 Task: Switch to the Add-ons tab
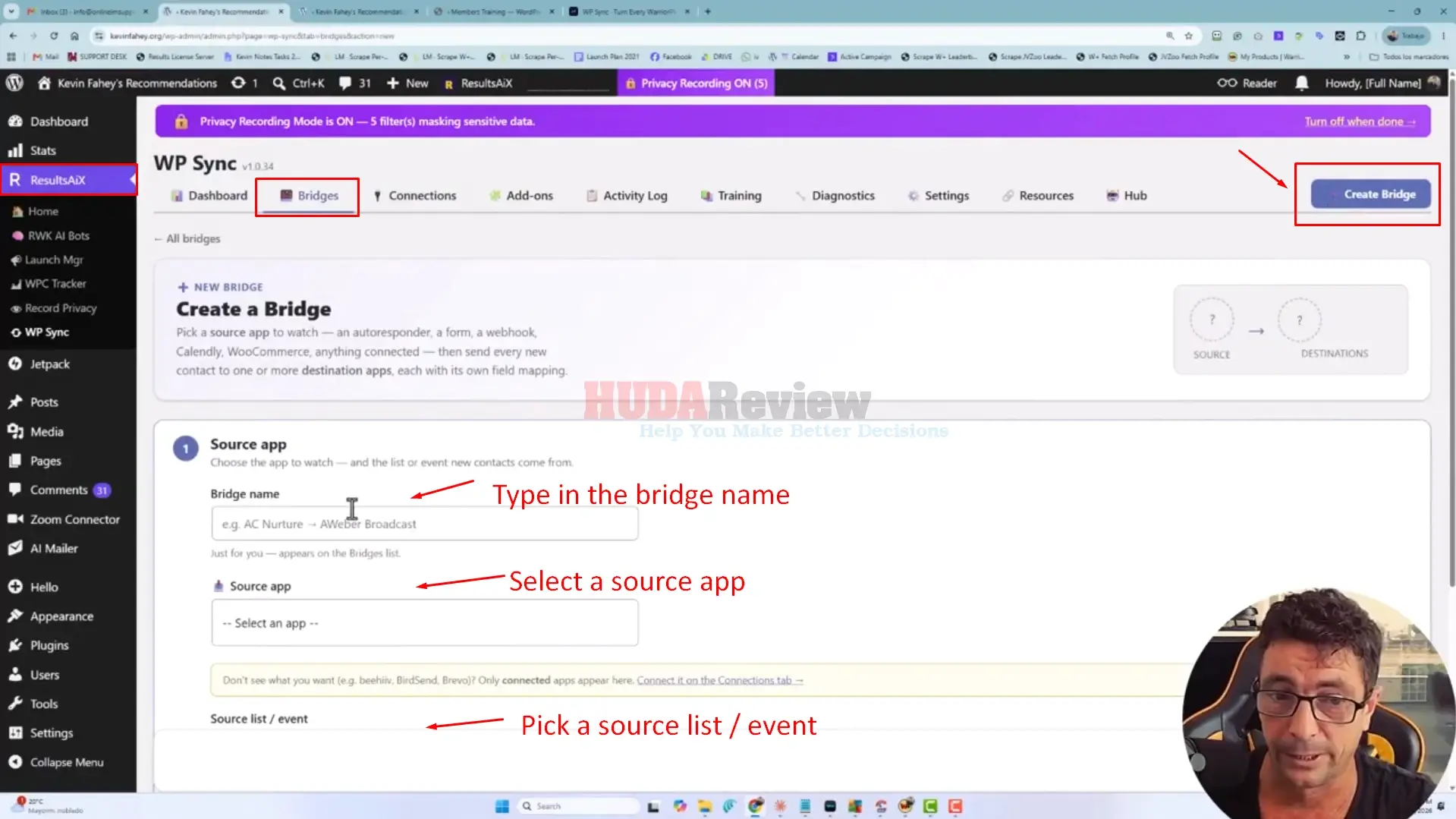521,196
